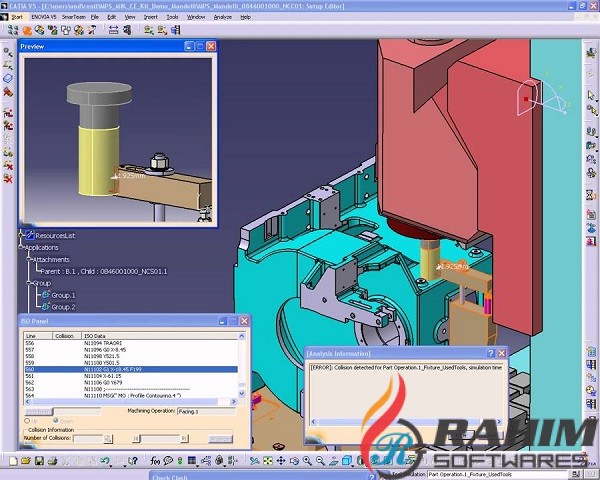Screen dimensions: 600x480
Task: Open the Start menu in menu bar
Action: point(16,17)
